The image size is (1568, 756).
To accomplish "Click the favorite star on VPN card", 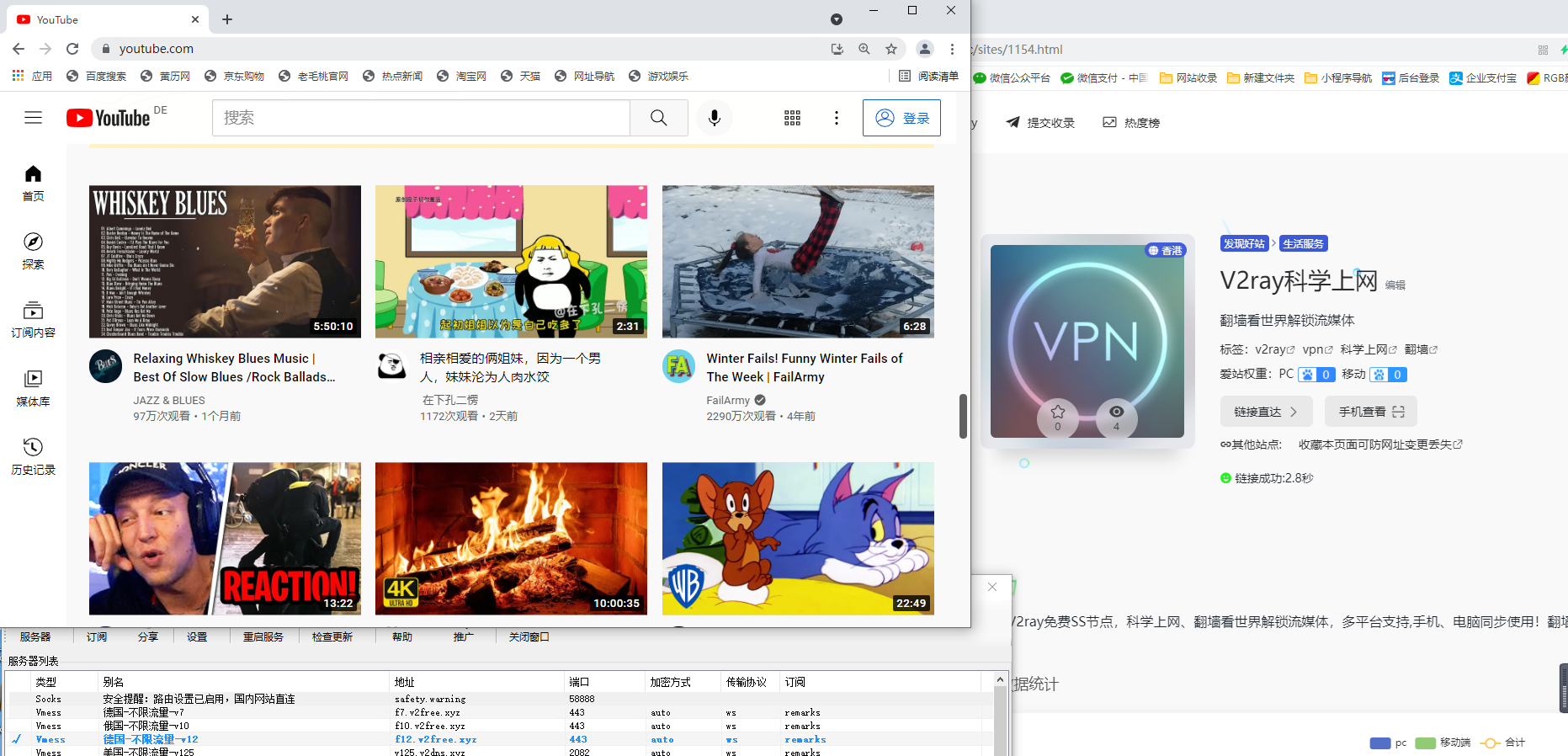I will (x=1058, y=412).
